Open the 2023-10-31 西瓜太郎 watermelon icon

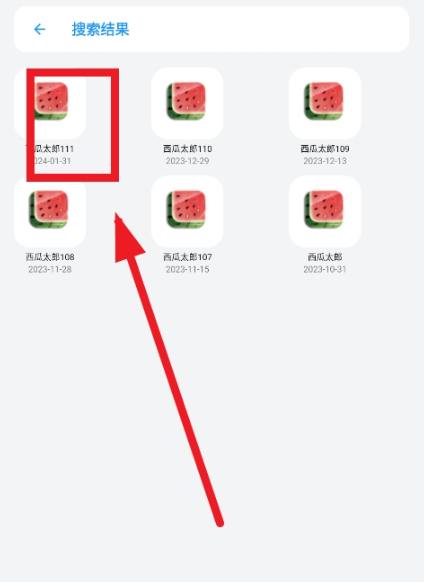(324, 209)
